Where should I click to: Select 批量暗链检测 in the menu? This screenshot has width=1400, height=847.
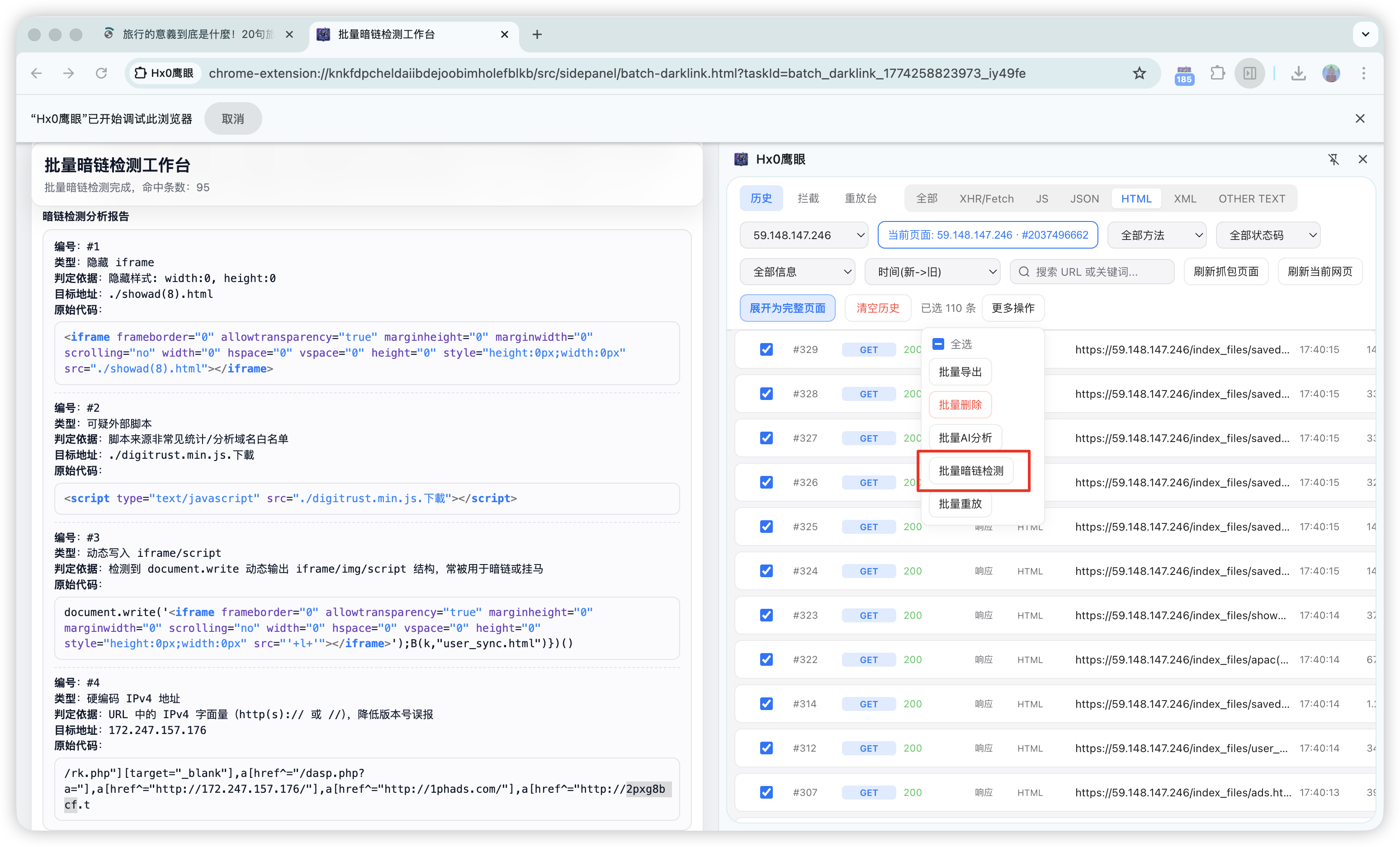pos(970,471)
